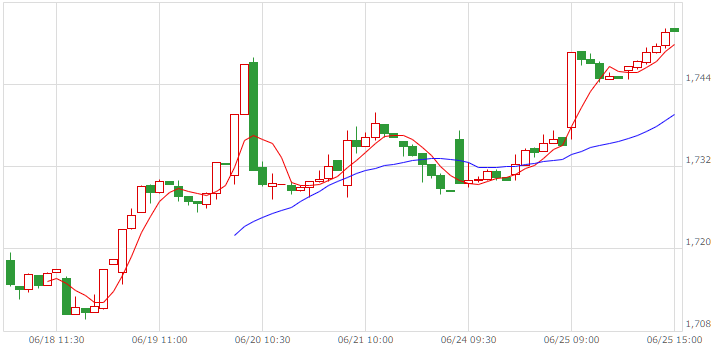Screen dimensions: 723x363
Task: Select the last small green candle at top right
Action: pos(674,30)
